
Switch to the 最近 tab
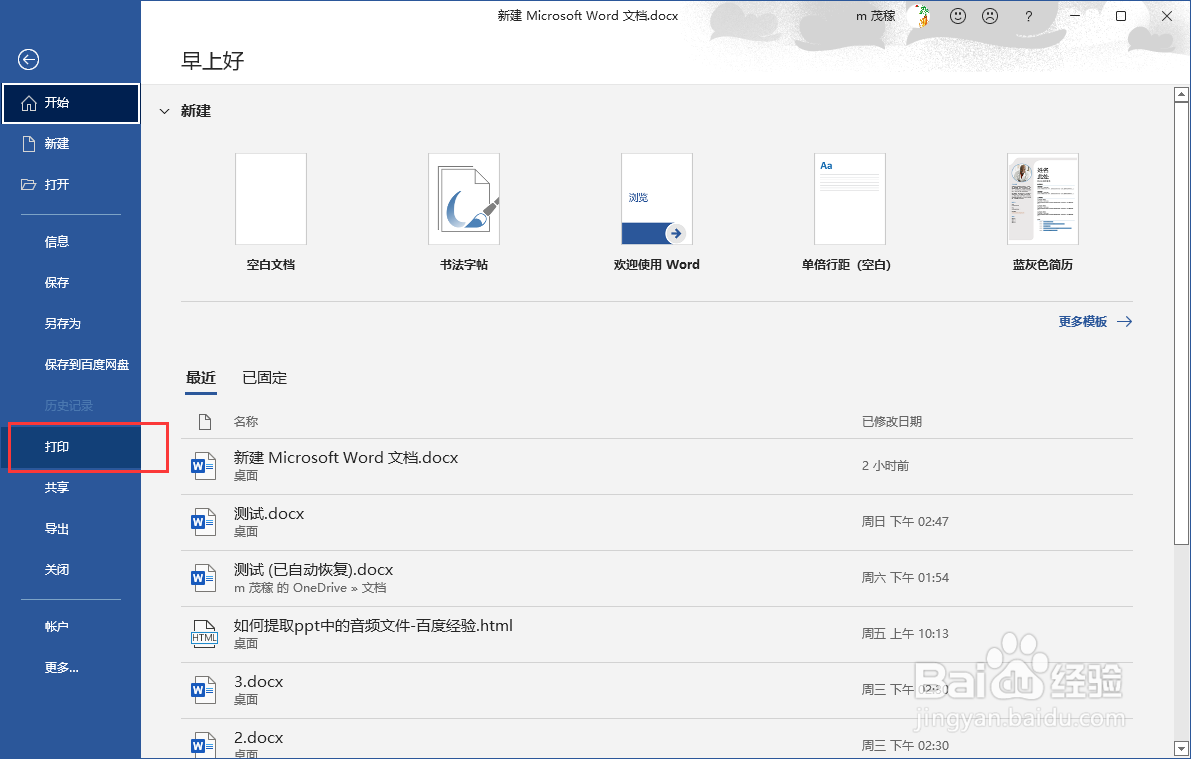pyautogui.click(x=201, y=378)
